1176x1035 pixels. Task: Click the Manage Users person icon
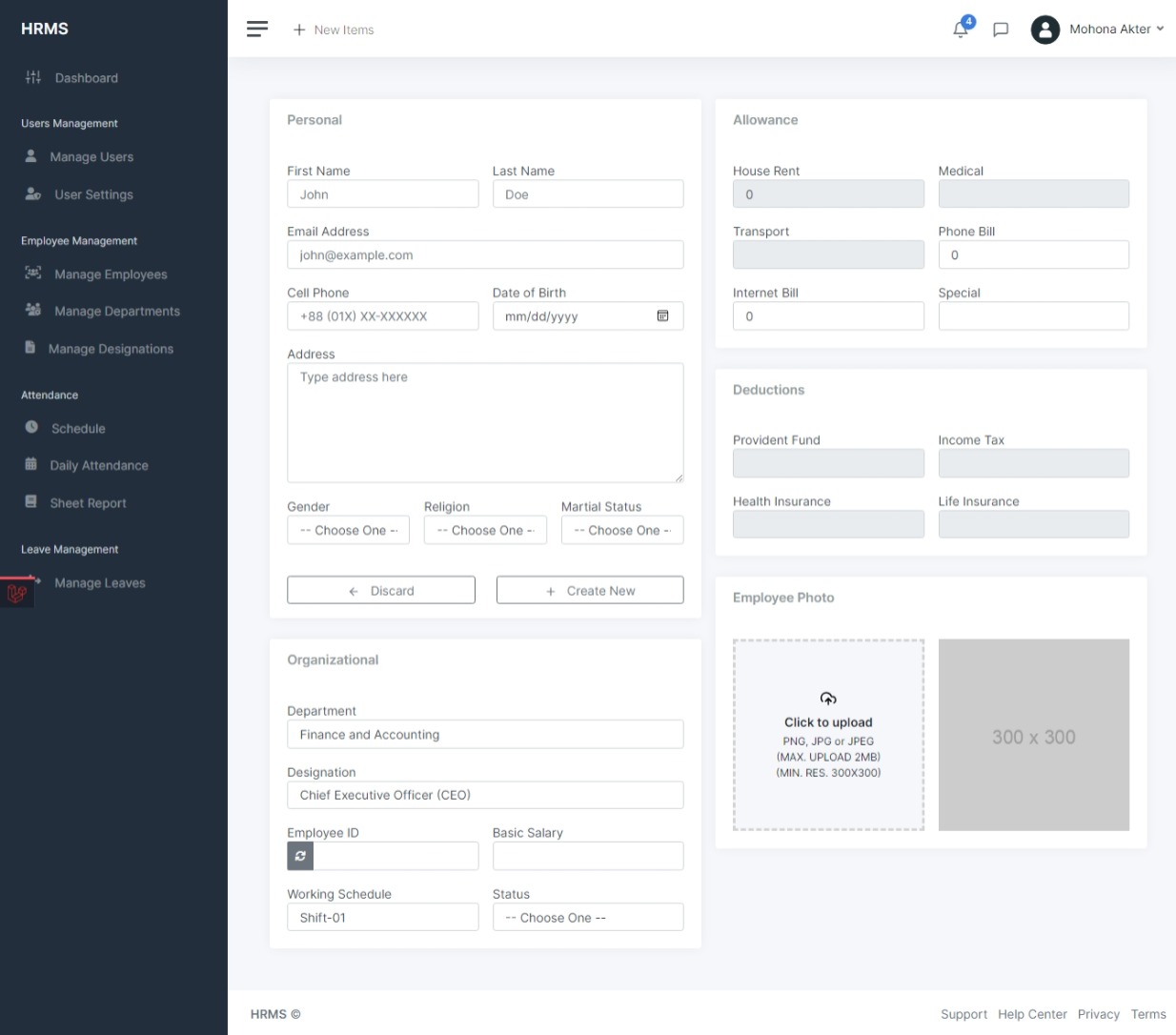point(30,155)
